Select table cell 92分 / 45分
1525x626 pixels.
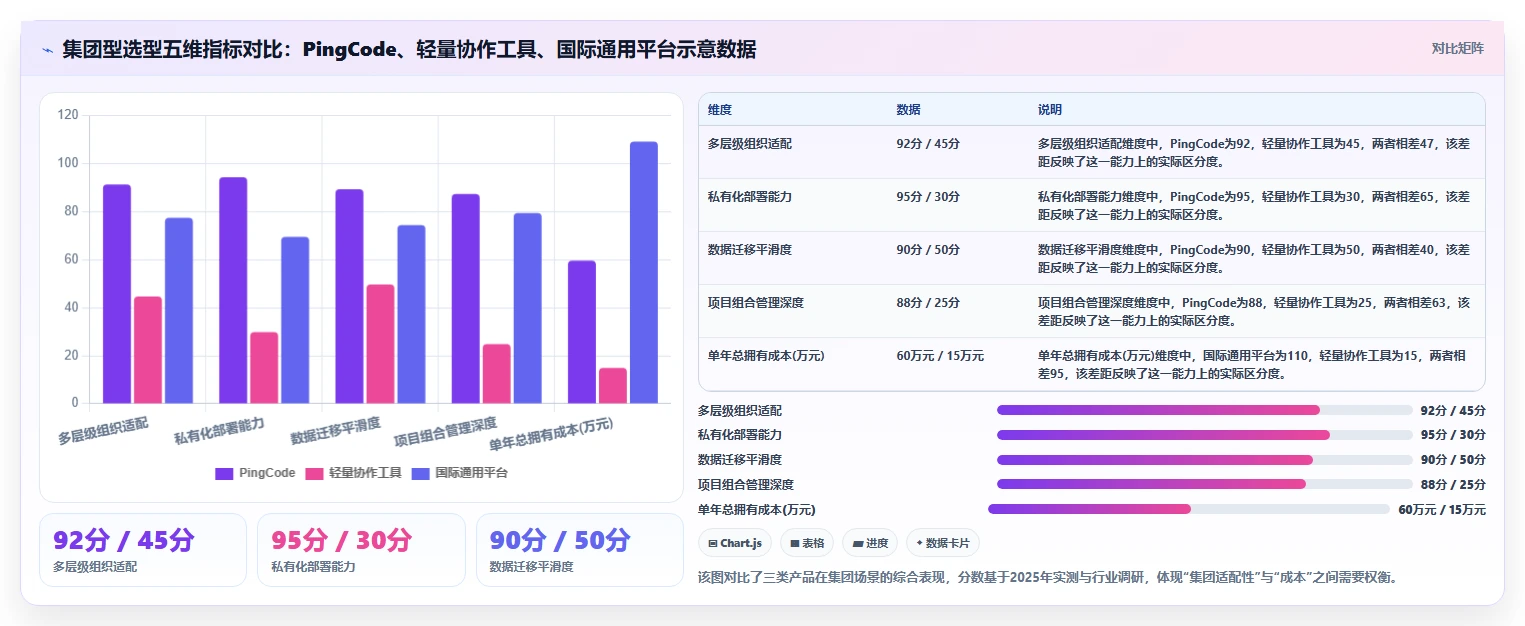tap(928, 144)
